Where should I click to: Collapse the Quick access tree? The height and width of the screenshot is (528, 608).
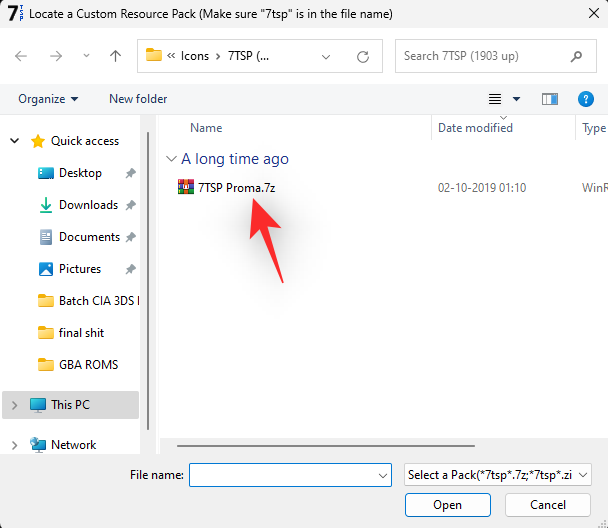(x=15, y=141)
